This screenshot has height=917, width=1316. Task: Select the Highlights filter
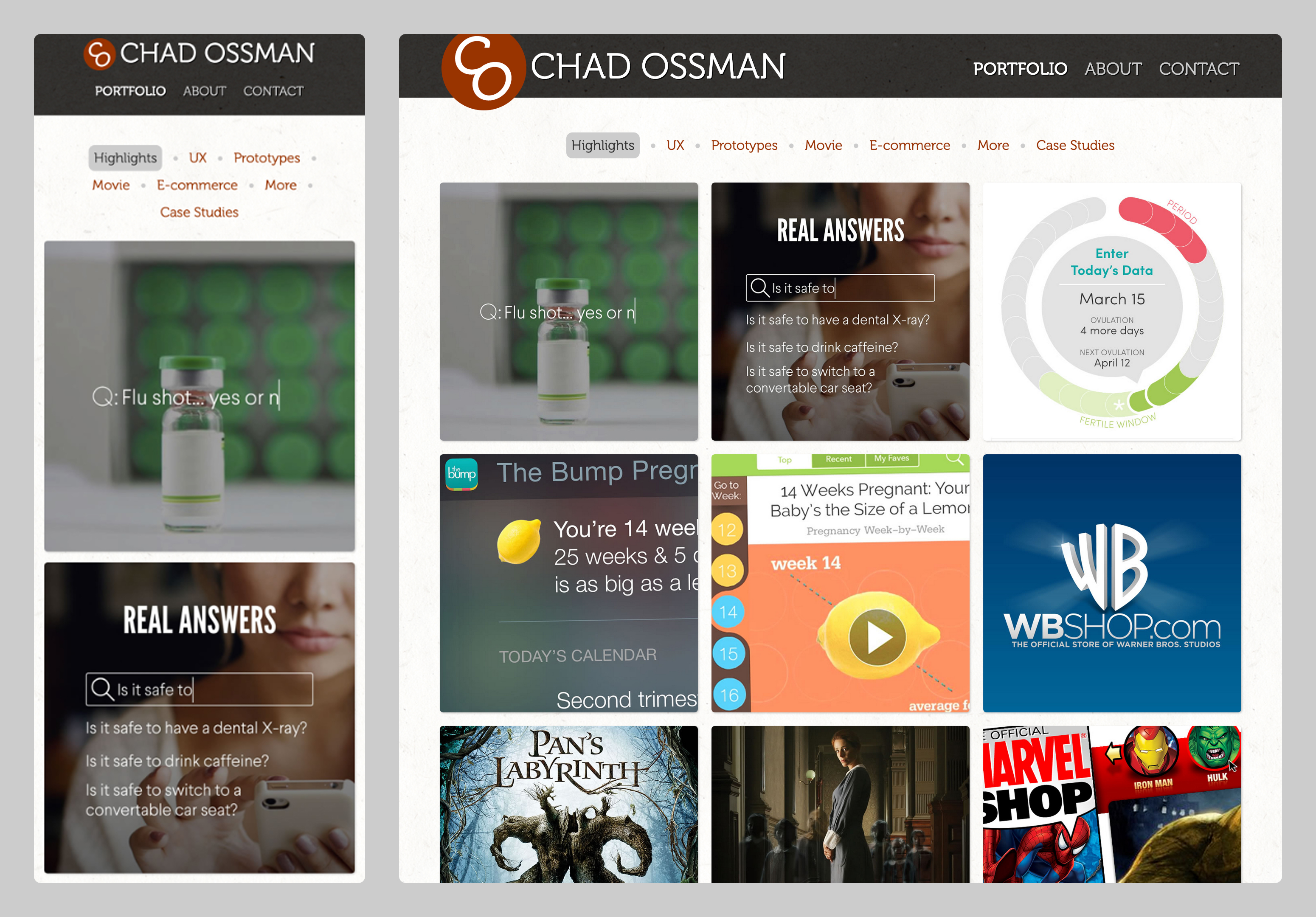click(x=602, y=145)
